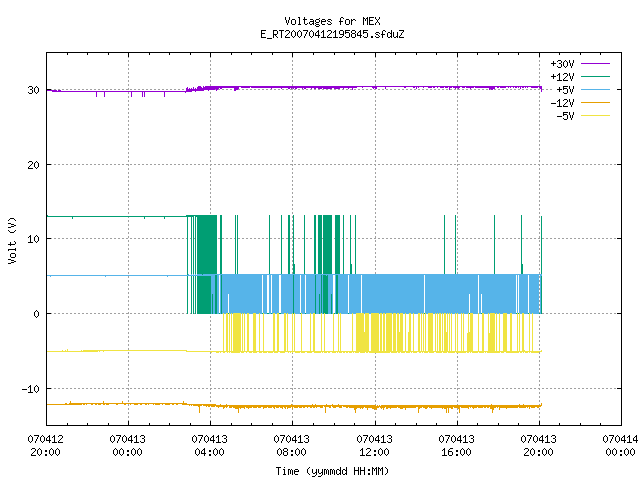
Task: Click the yellow -5V legend line sample
Action: 595,116
